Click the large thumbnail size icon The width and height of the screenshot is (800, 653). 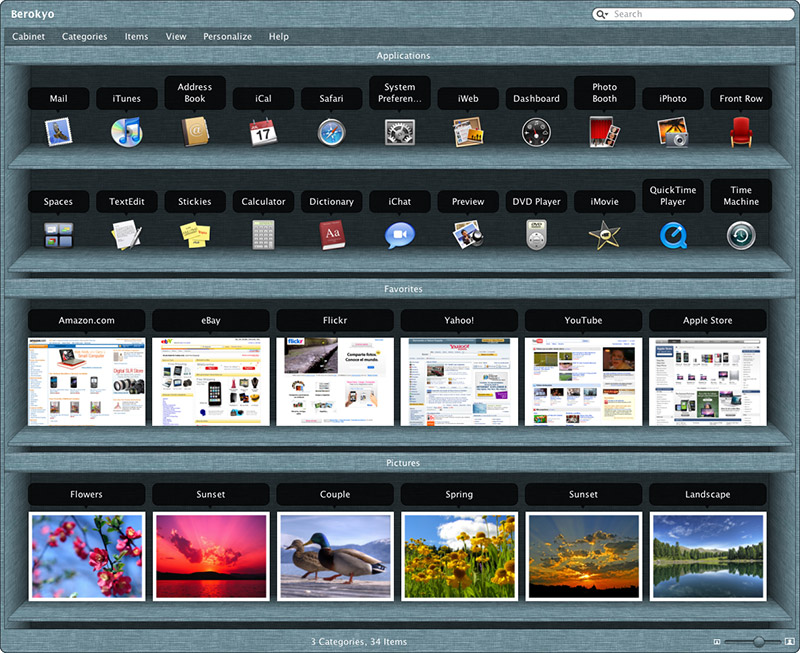[790, 641]
